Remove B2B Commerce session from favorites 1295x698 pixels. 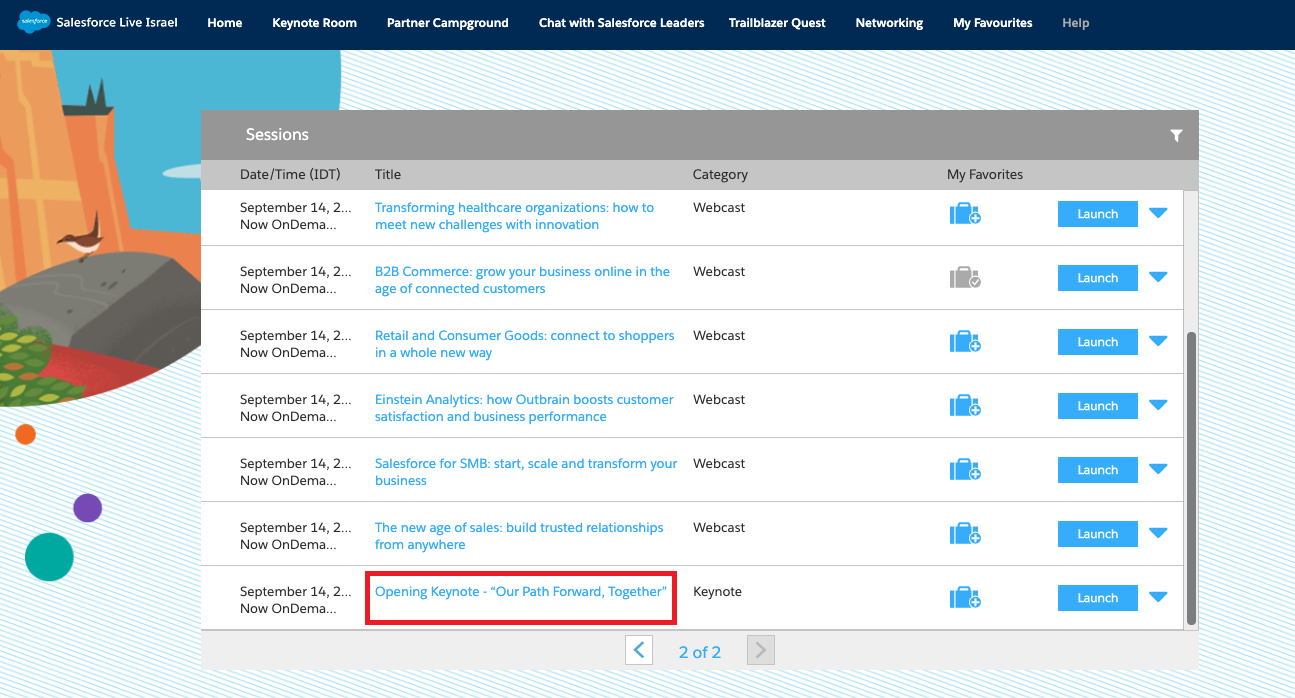[x=964, y=278]
